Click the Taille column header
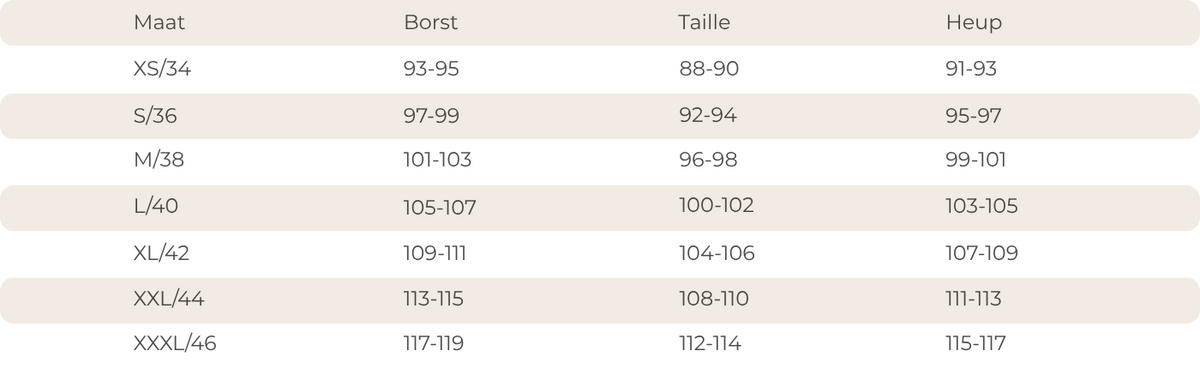The height and width of the screenshot is (369, 1200). pyautogui.click(x=704, y=23)
